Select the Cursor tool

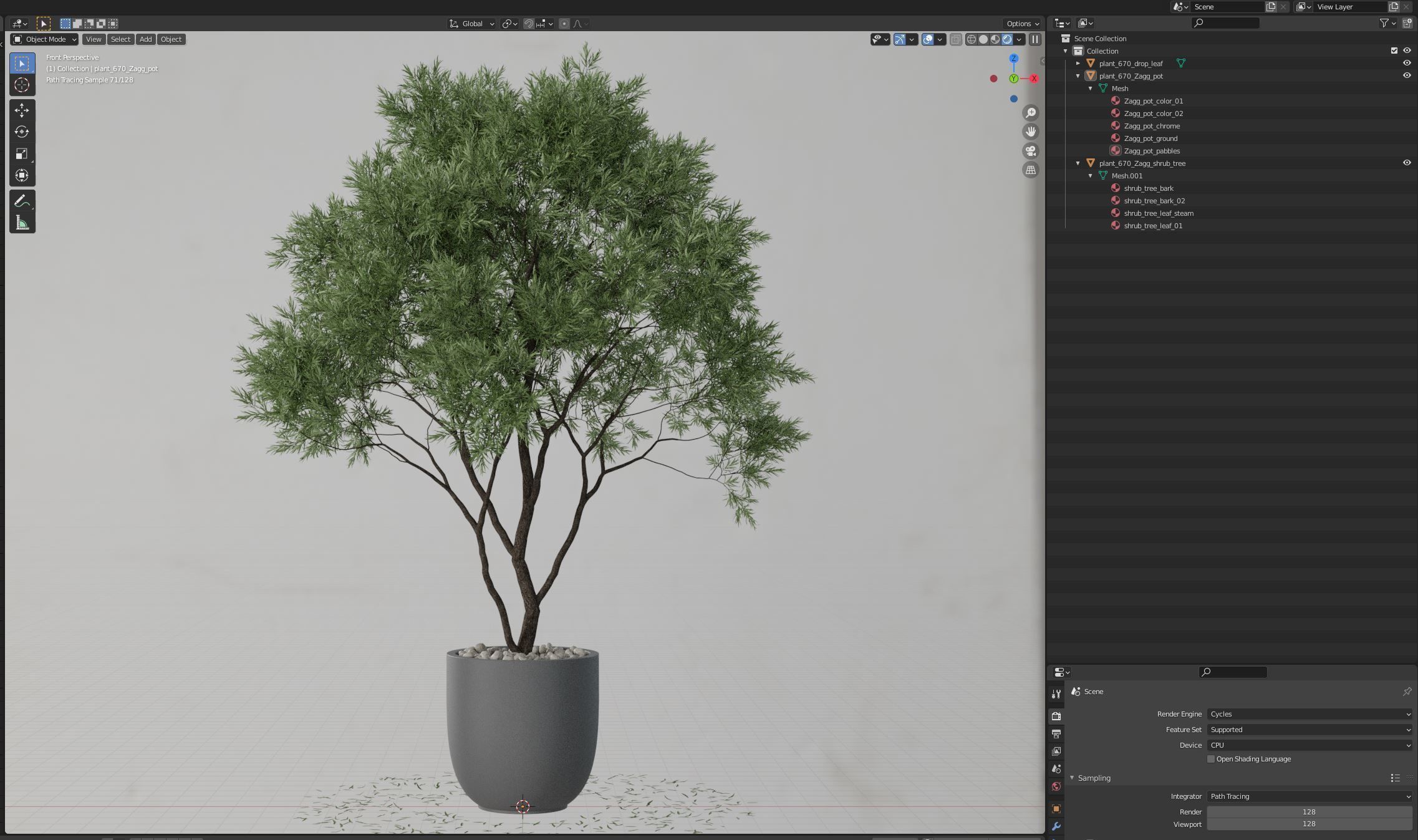click(x=22, y=85)
